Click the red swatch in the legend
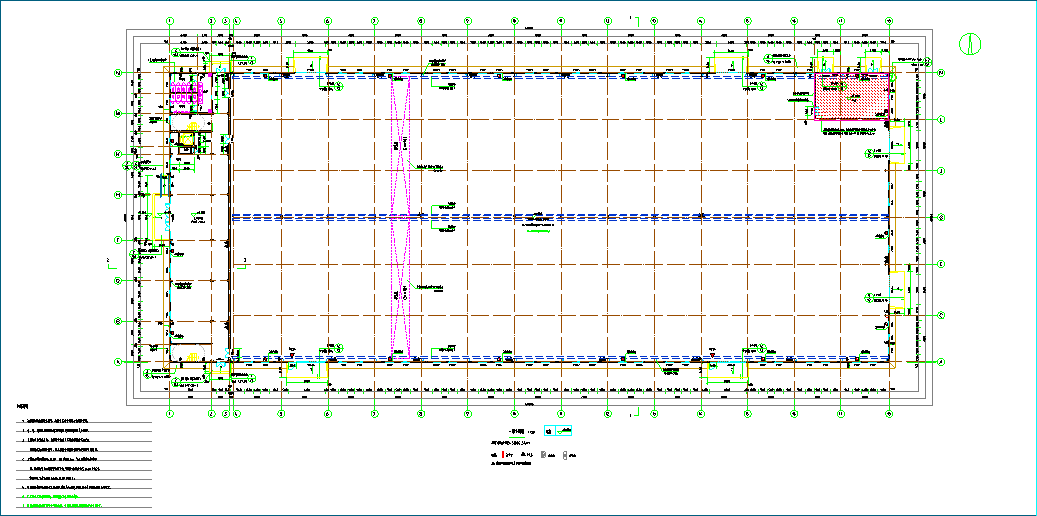Image resolution: width=1037 pixels, height=516 pixels. 504,455
